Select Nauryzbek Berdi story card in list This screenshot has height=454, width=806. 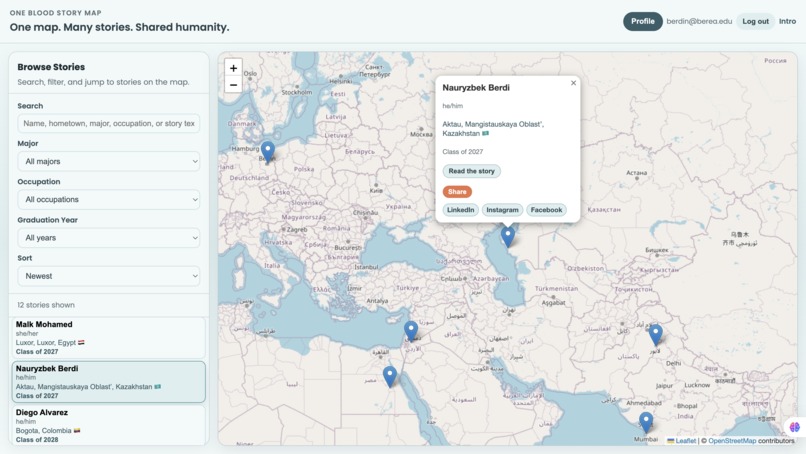(108, 382)
